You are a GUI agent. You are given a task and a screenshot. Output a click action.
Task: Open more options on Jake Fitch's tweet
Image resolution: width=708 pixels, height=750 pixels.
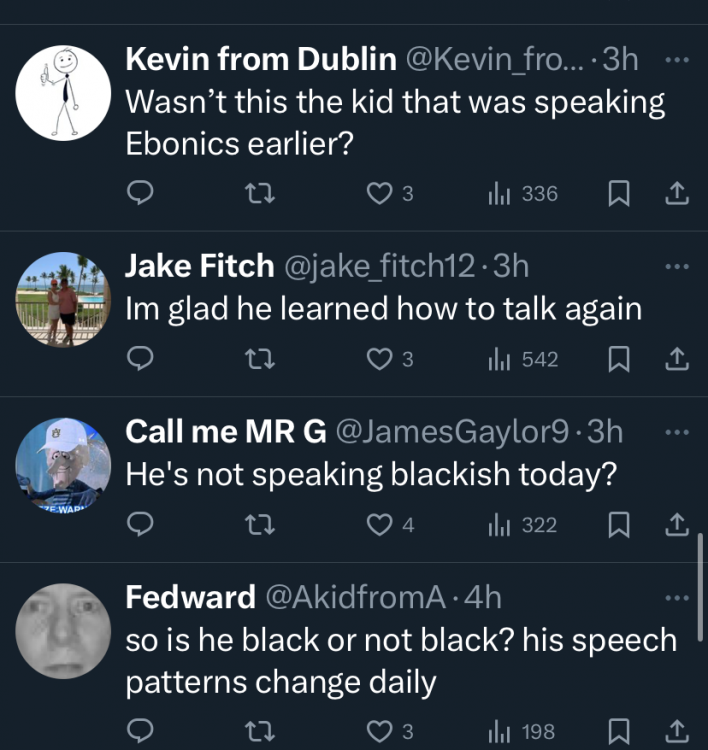(x=677, y=265)
